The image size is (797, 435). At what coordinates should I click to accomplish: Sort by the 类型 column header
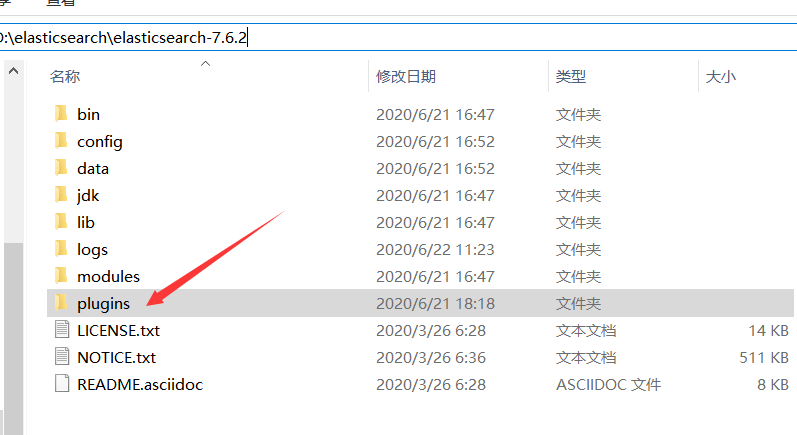(x=571, y=76)
